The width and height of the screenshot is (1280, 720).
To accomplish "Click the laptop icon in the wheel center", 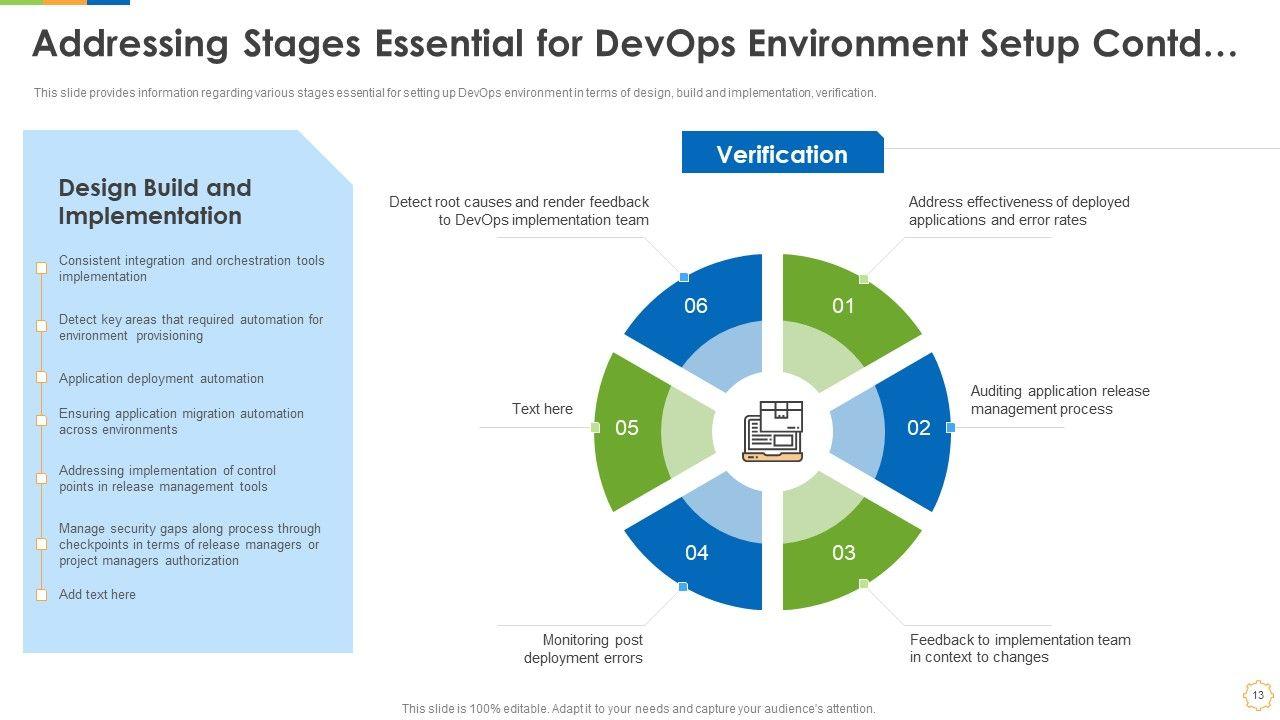I will [772, 432].
